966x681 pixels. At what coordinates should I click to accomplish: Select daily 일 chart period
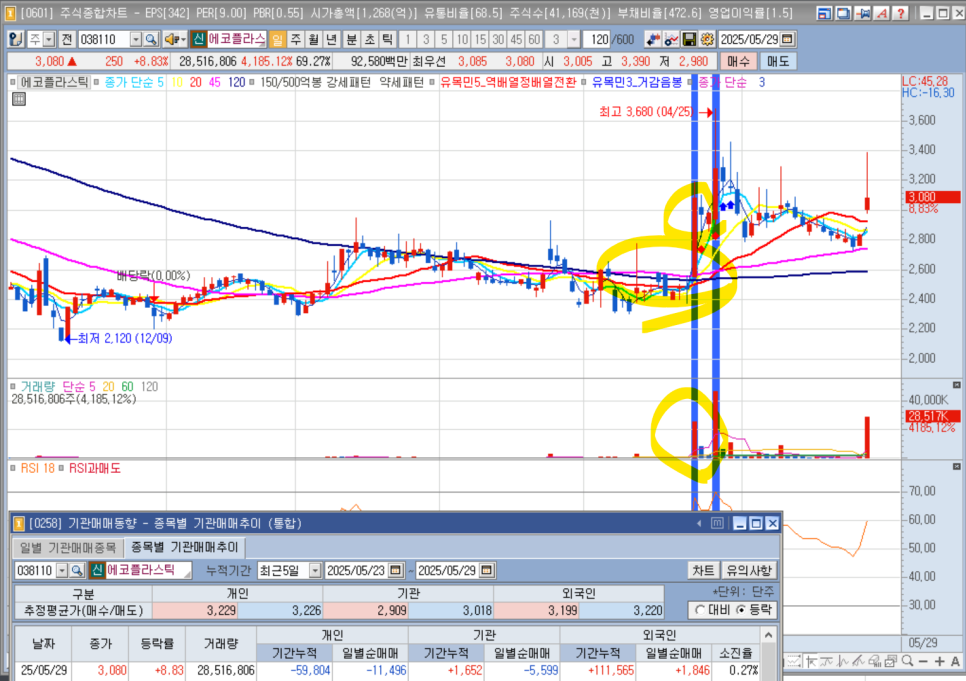point(277,39)
